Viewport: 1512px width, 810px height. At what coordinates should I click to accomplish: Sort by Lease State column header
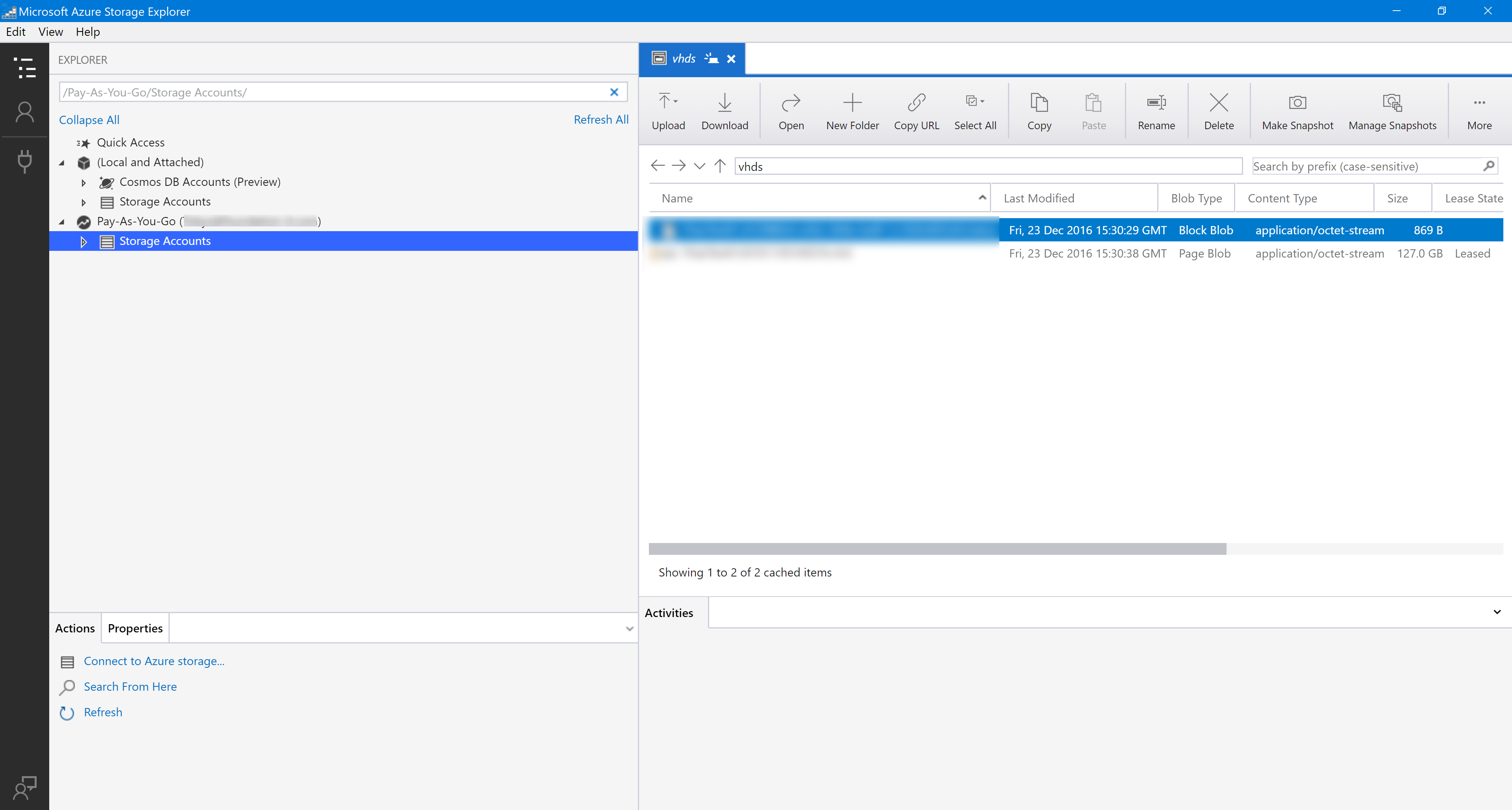click(1469, 198)
